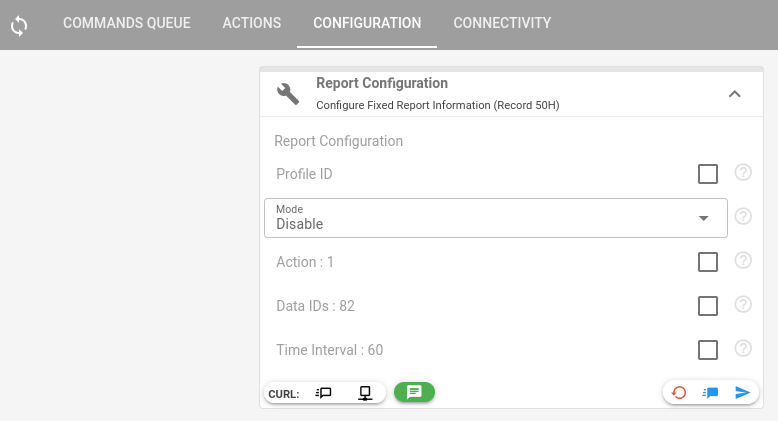Send the configuration with the arrow icon

(743, 393)
